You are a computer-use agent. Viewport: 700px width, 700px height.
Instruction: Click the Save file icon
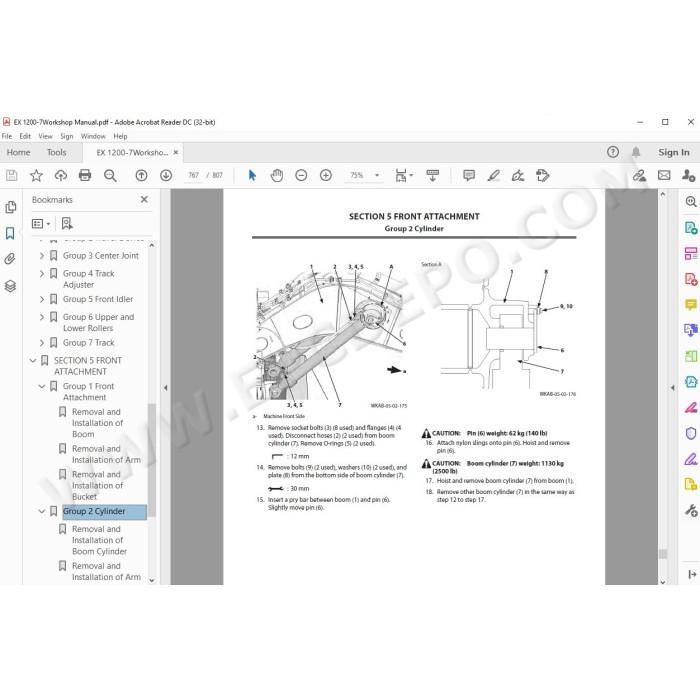click(x=12, y=175)
